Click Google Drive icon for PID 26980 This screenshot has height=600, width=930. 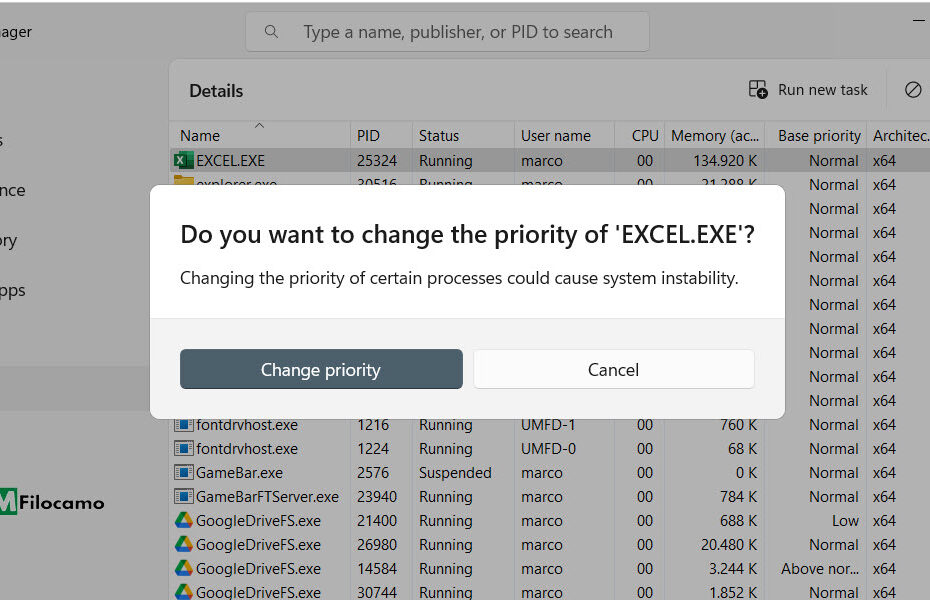click(x=183, y=544)
